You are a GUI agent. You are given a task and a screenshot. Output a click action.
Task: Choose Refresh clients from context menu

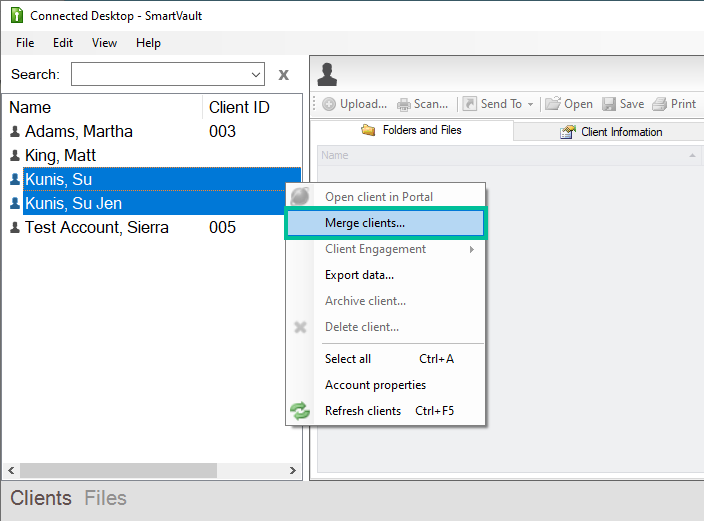pyautogui.click(x=386, y=411)
